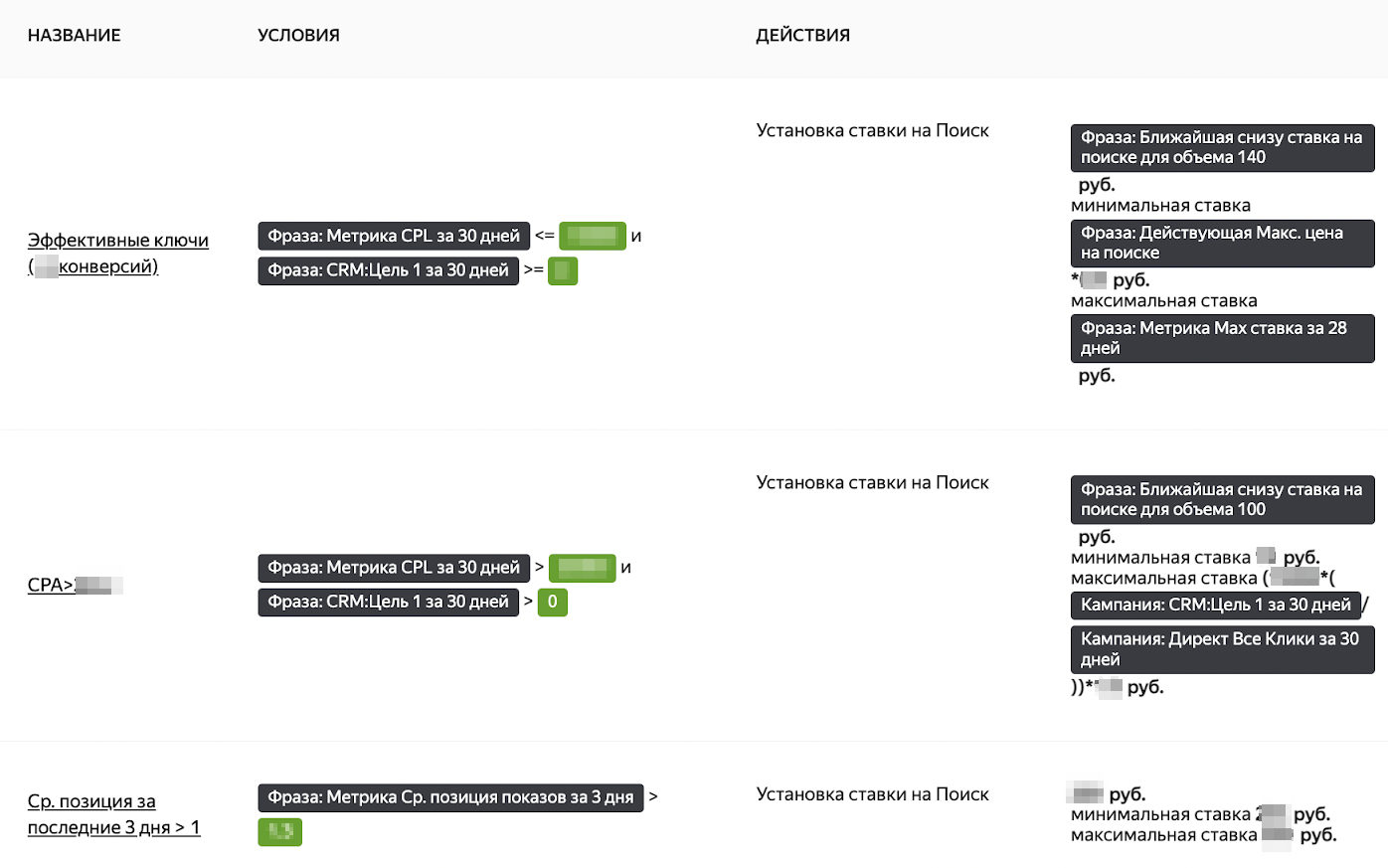Screen dimensions: 1388x868
Task: Click the УСЛОВИЯ column header
Action: pos(298,35)
